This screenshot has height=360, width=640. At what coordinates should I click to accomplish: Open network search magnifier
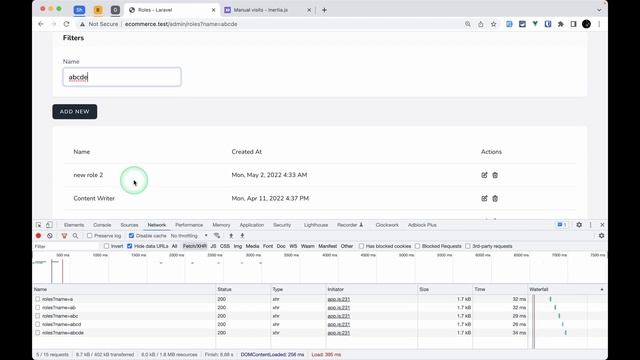pyautogui.click(x=76, y=236)
